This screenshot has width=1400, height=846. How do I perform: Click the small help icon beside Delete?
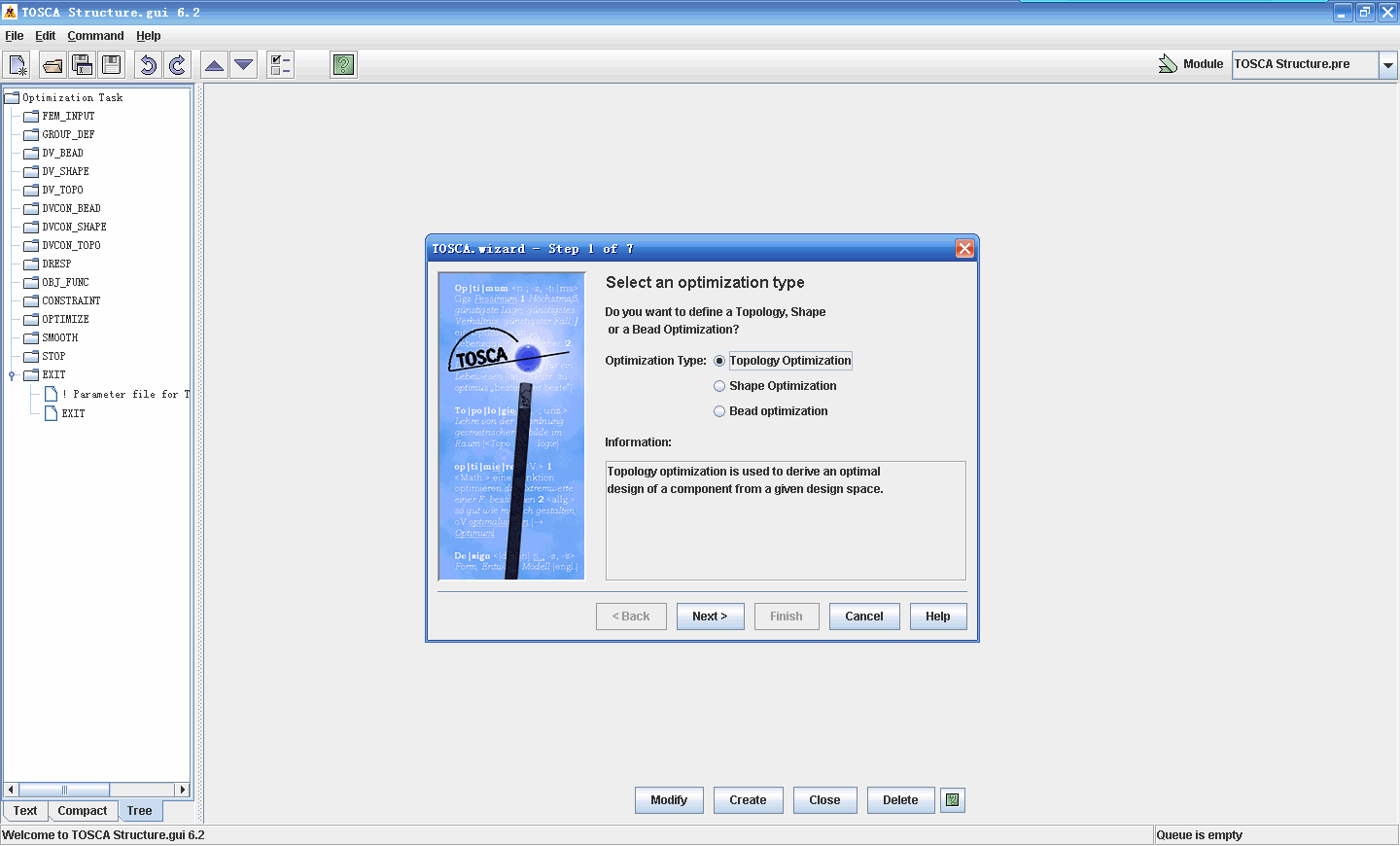pyautogui.click(x=953, y=800)
